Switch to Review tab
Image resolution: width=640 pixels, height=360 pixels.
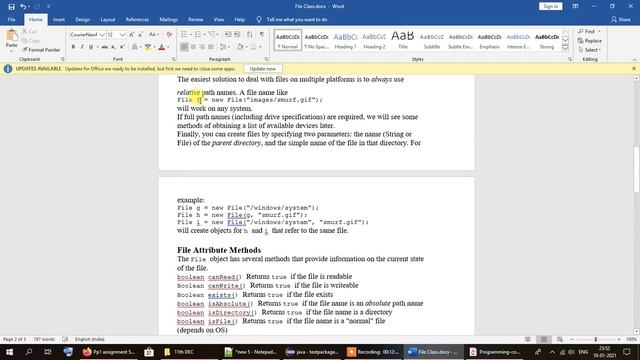196,20
